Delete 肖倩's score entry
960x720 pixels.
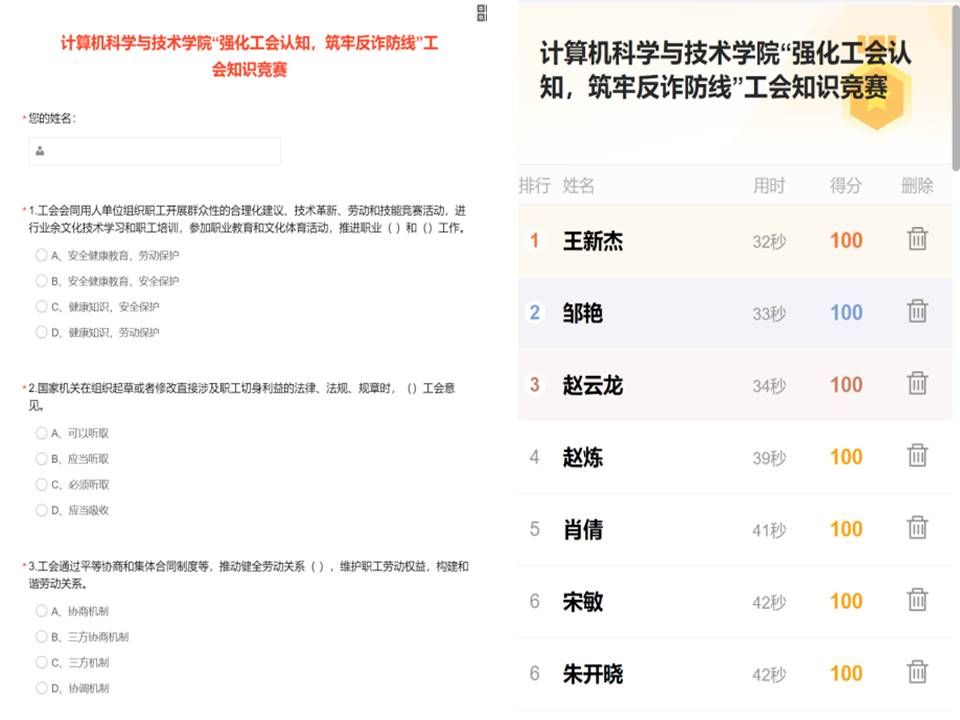click(x=917, y=529)
